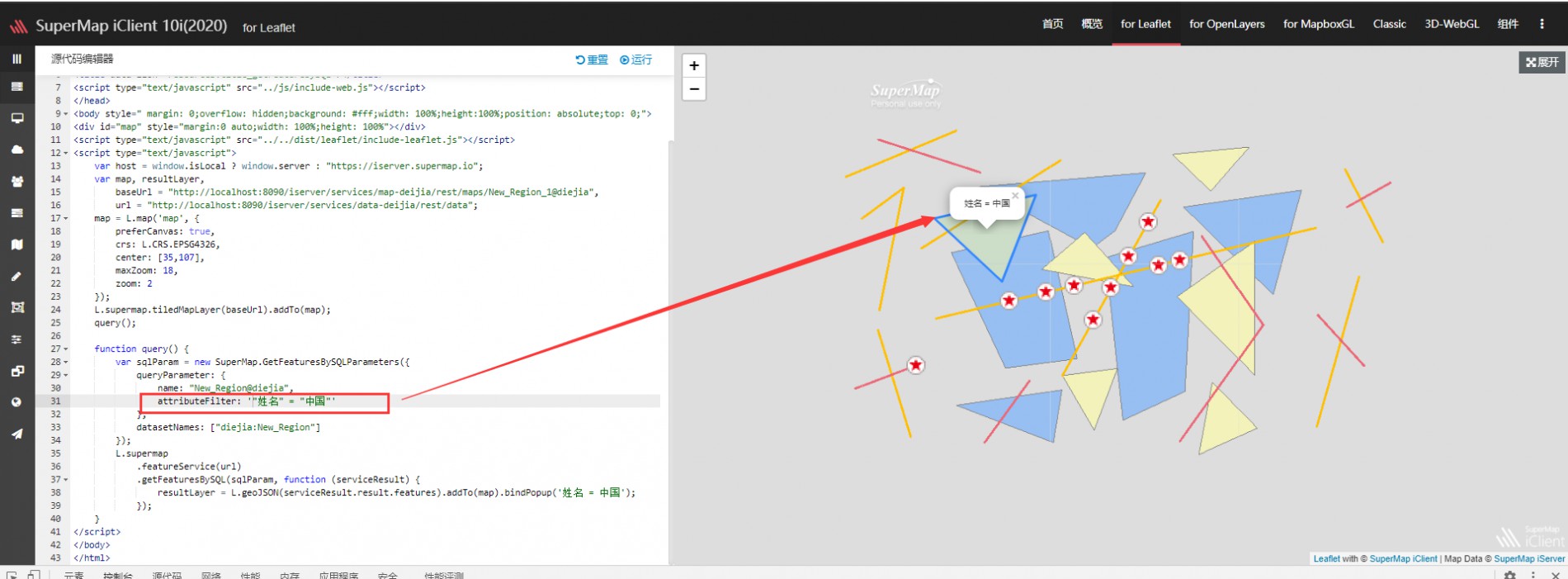Click the crs: L.CRS.EPSG4326 code line
This screenshot has width=1568, height=579.
coord(168,244)
